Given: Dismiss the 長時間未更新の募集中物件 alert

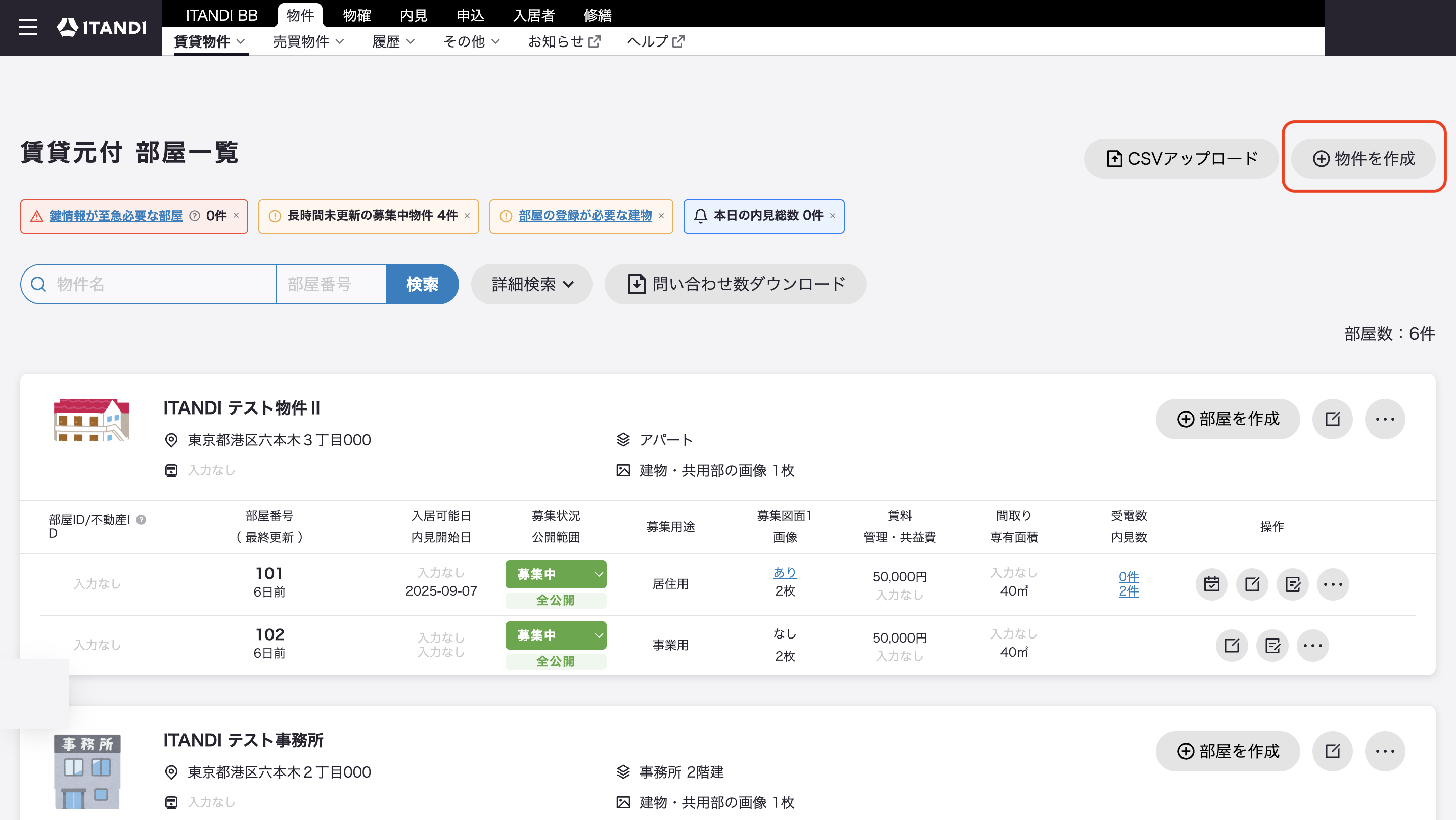Looking at the screenshot, I should (467, 216).
